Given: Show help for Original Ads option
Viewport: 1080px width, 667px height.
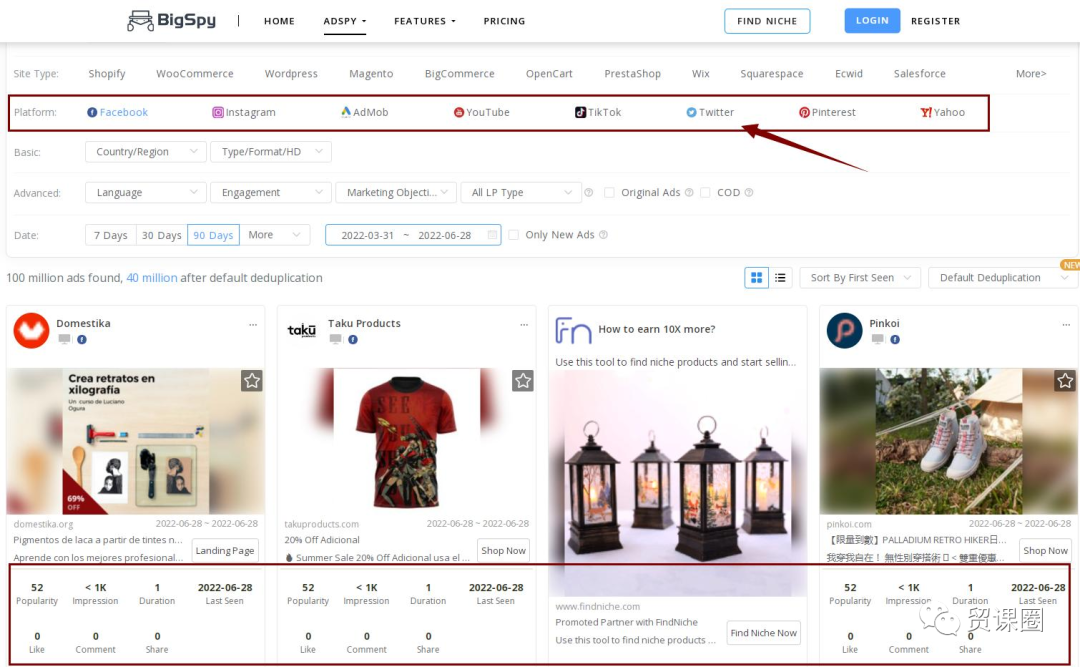Looking at the screenshot, I should (x=689, y=193).
